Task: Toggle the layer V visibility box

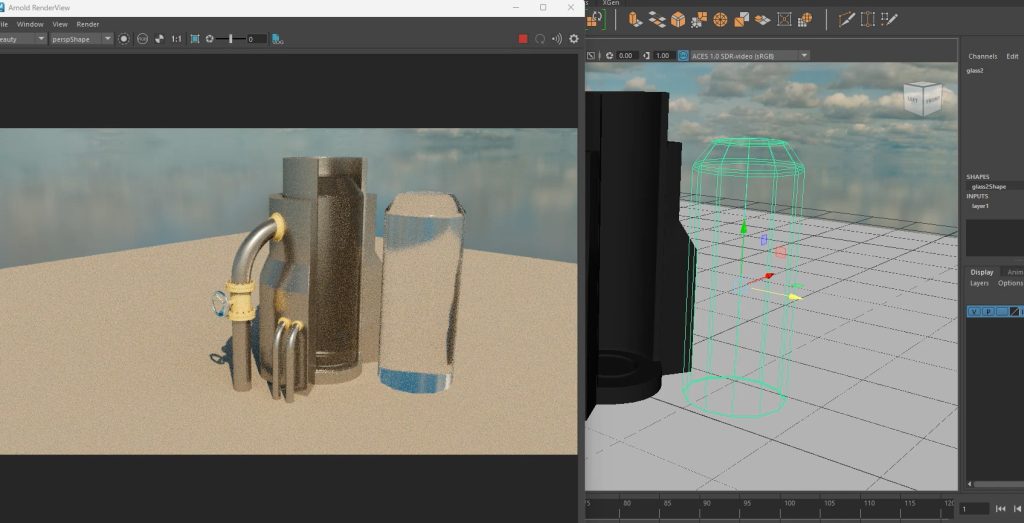Action: click(x=974, y=312)
